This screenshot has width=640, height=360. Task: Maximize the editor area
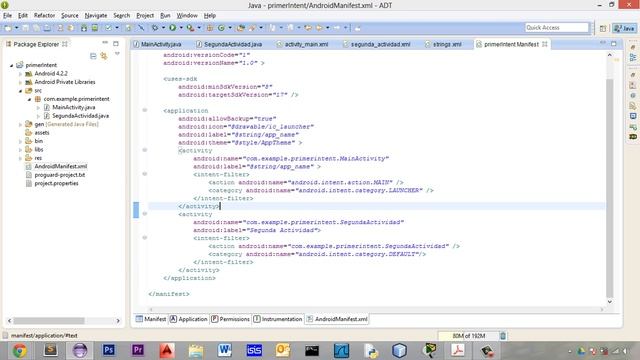pos(614,43)
